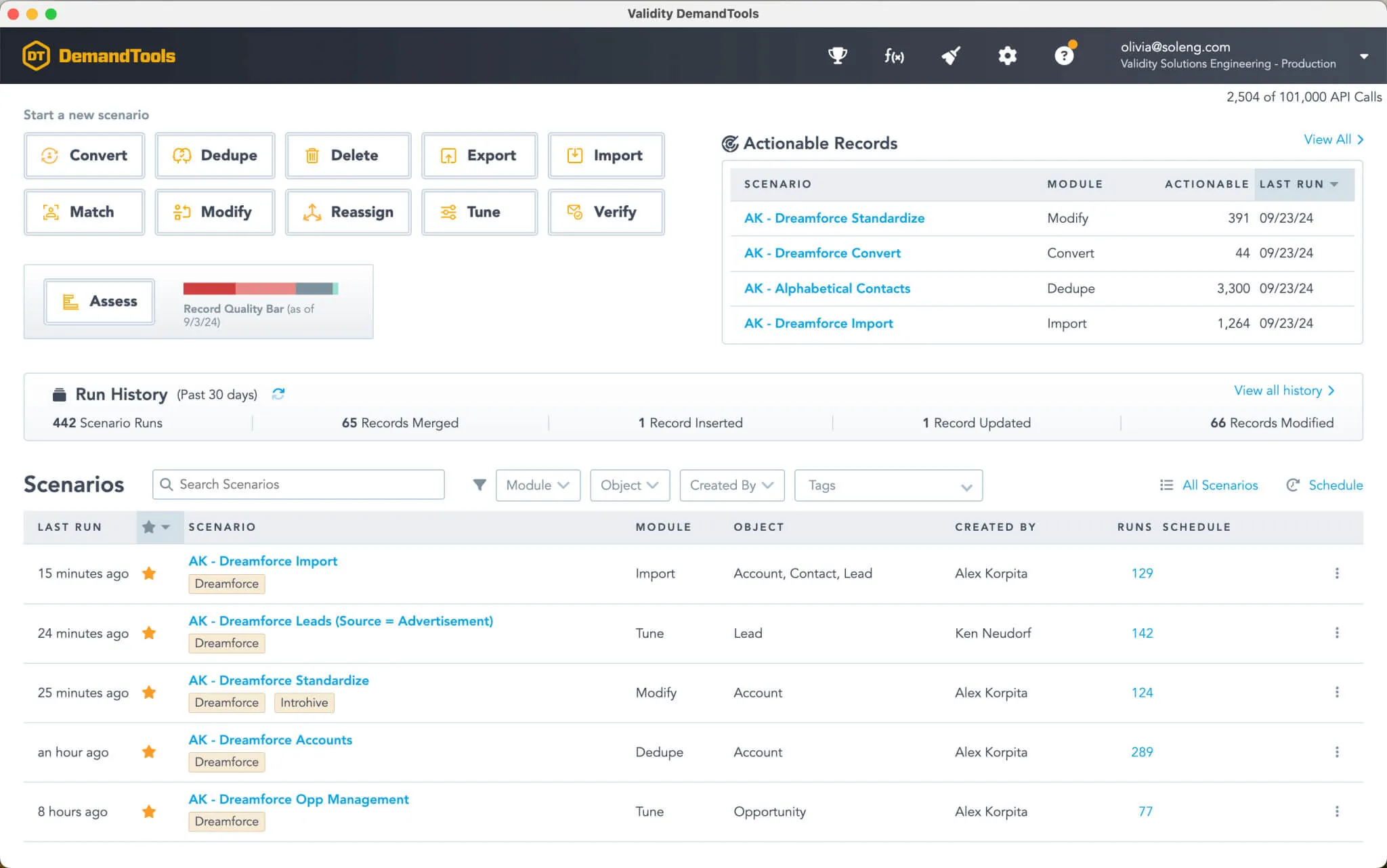Click the Record Quality Bar
Image resolution: width=1387 pixels, height=868 pixels.
pos(261,288)
